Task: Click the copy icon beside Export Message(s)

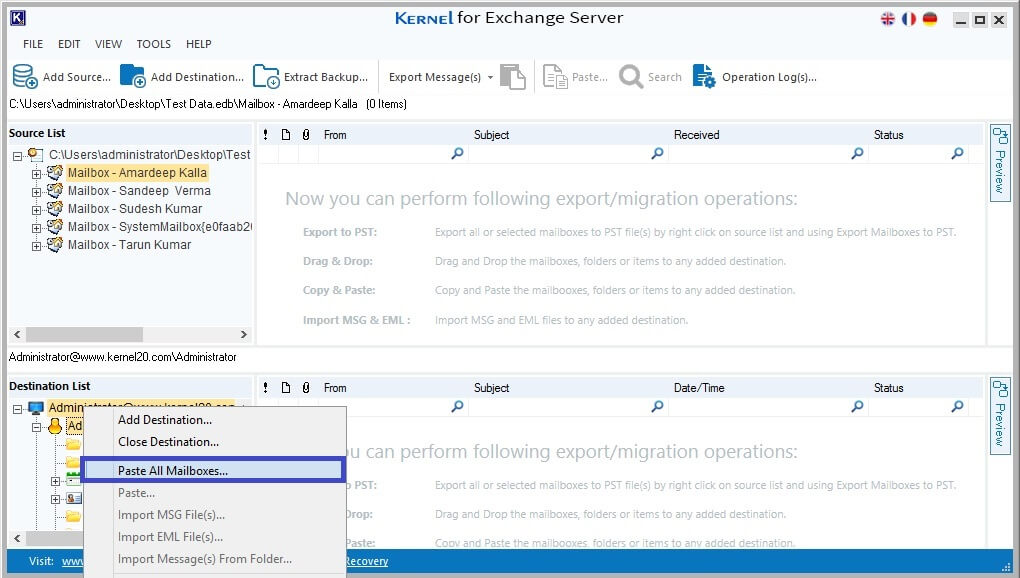Action: 513,77
